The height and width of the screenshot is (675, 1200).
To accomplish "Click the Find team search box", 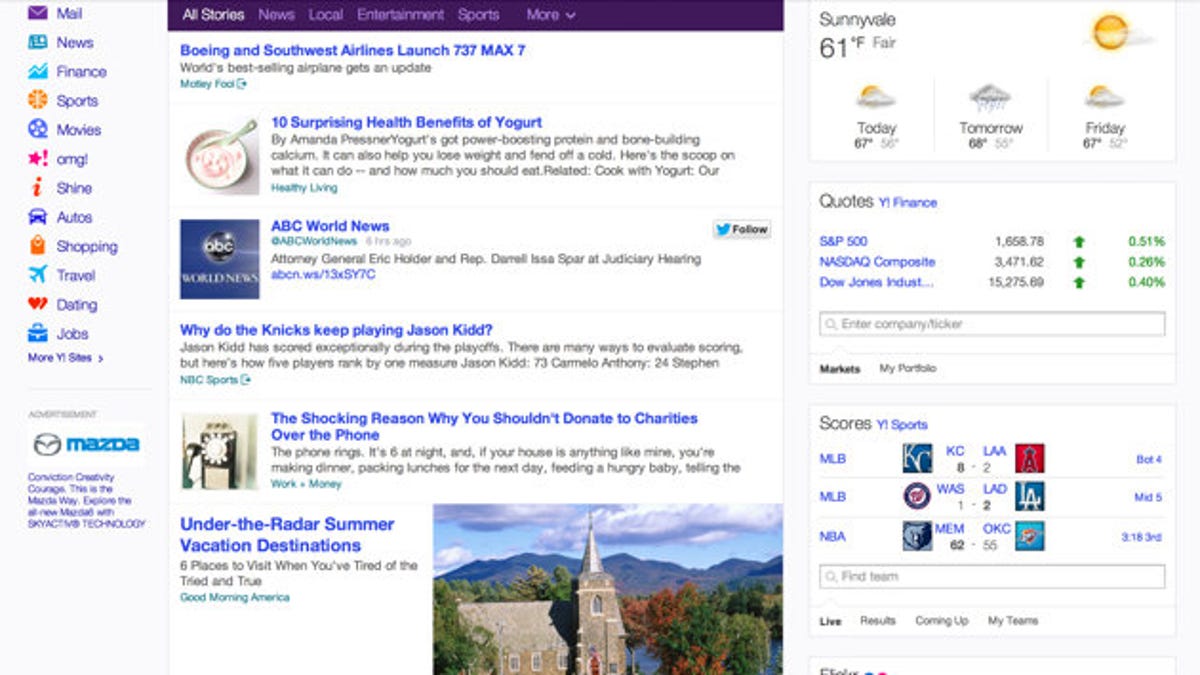I will pos(992,576).
